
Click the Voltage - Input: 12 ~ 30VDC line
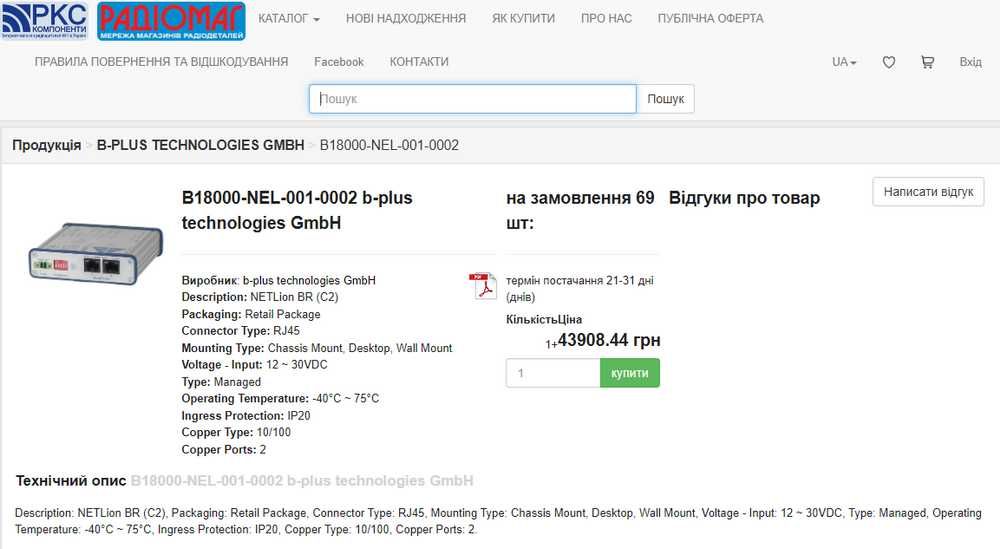pos(254,365)
